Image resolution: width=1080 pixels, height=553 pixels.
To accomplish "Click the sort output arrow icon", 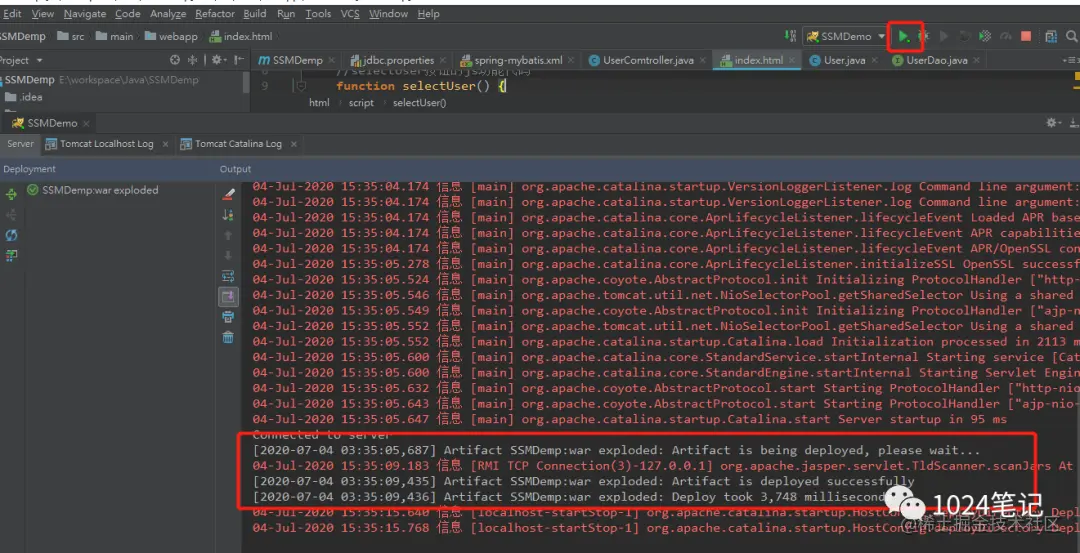I will click(228, 216).
